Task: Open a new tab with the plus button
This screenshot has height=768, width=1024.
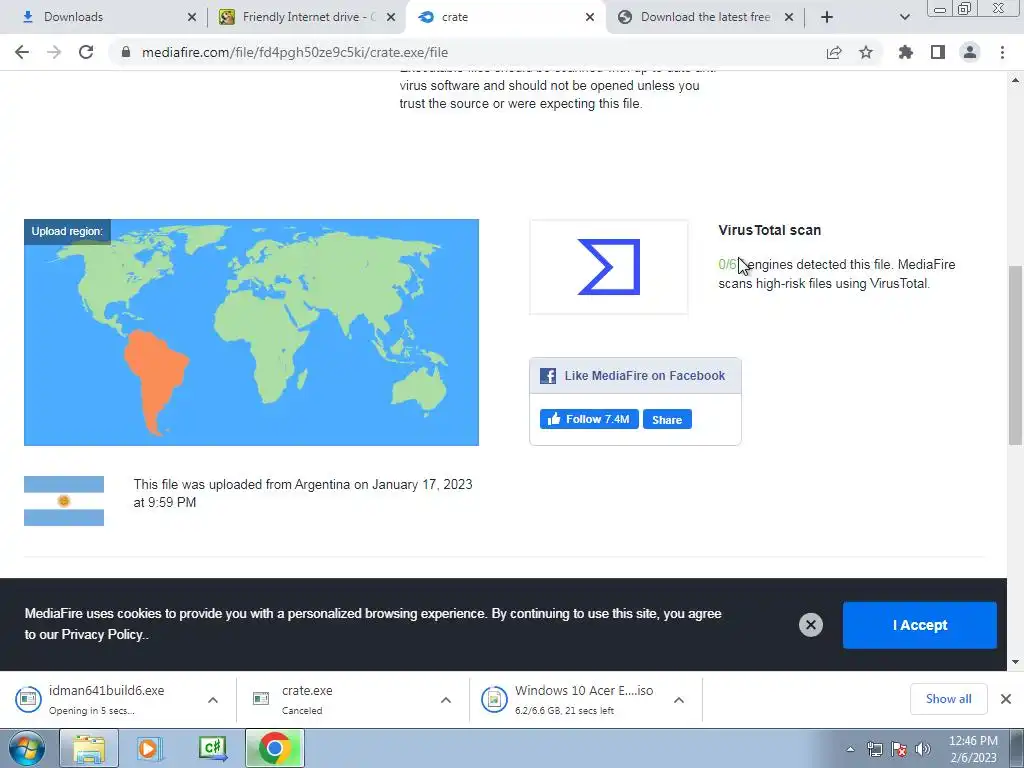Action: (x=827, y=17)
